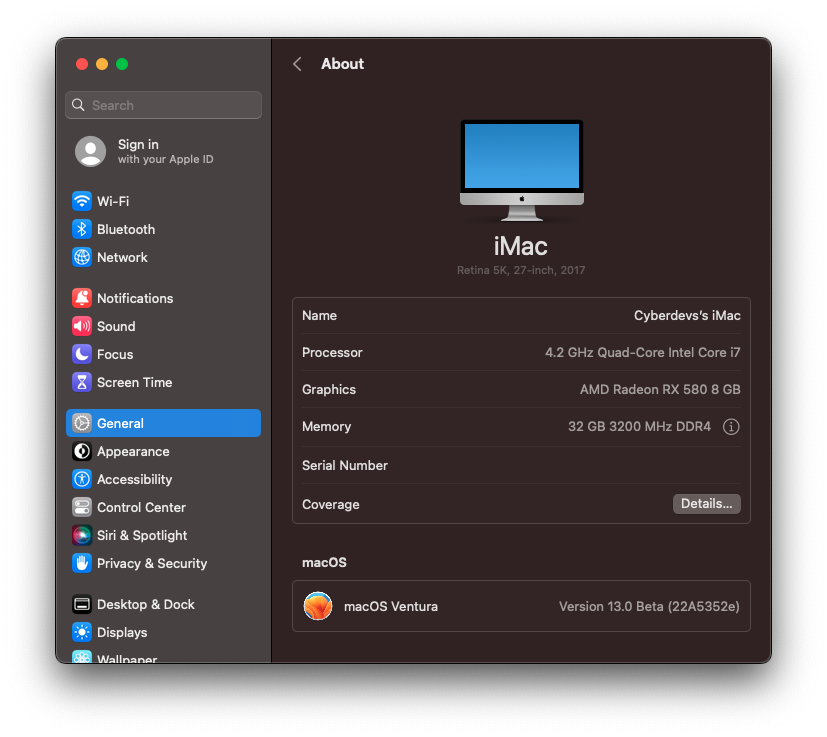Viewport: 827px width, 737px height.
Task: Click the Control Center icon
Action: [82, 507]
